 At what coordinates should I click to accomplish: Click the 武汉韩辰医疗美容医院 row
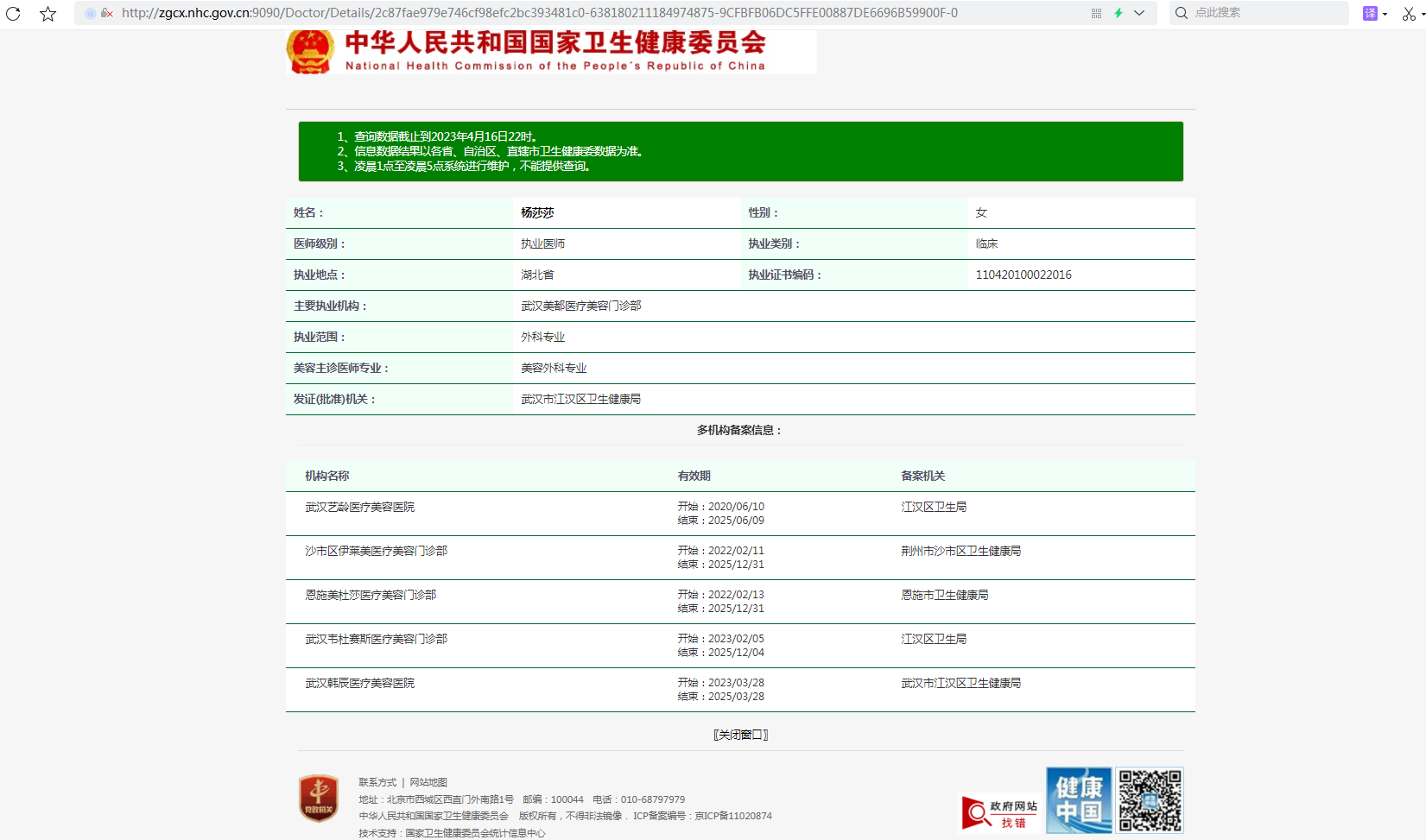tap(740, 690)
